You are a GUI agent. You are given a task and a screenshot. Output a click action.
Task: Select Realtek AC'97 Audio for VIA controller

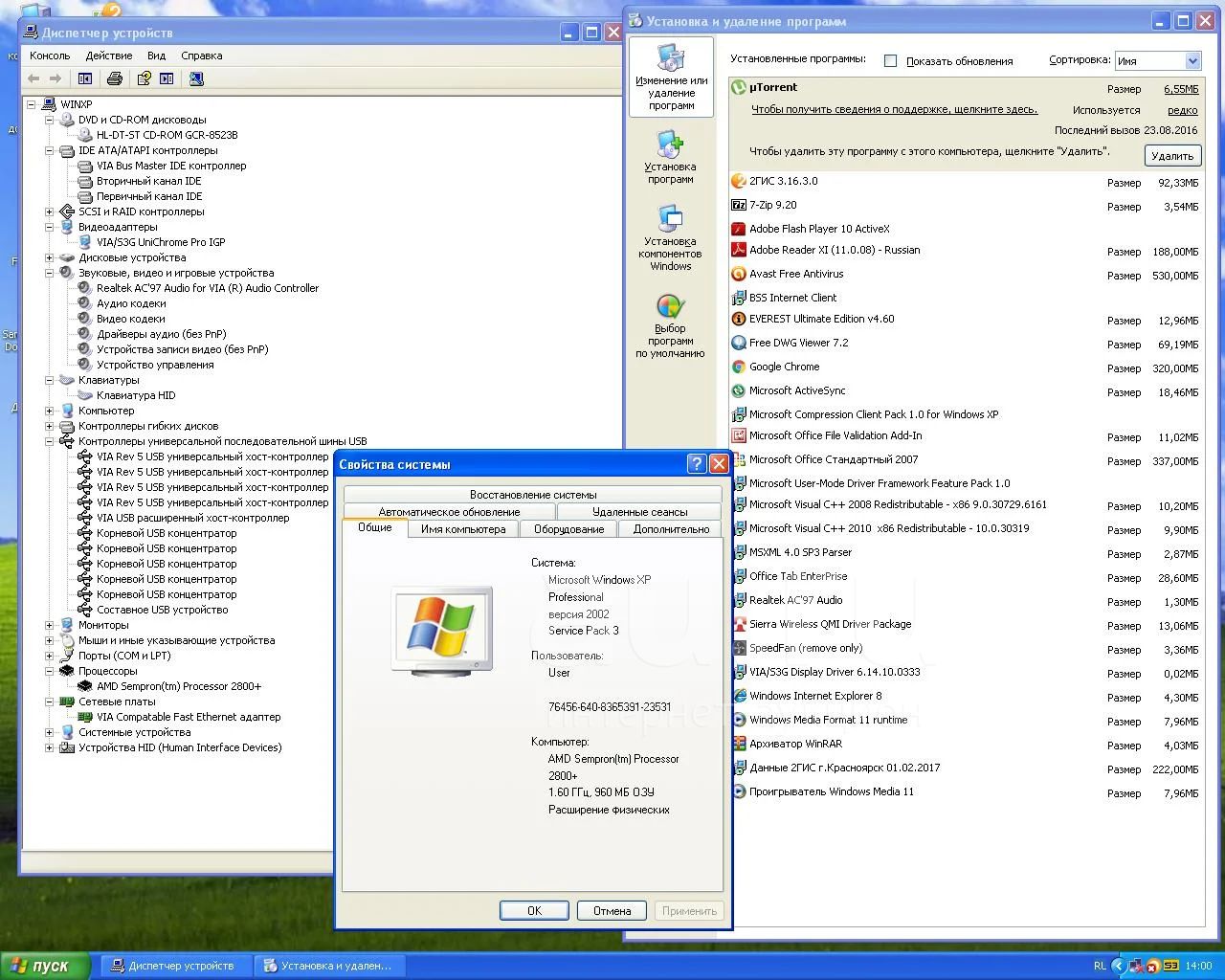pos(208,288)
